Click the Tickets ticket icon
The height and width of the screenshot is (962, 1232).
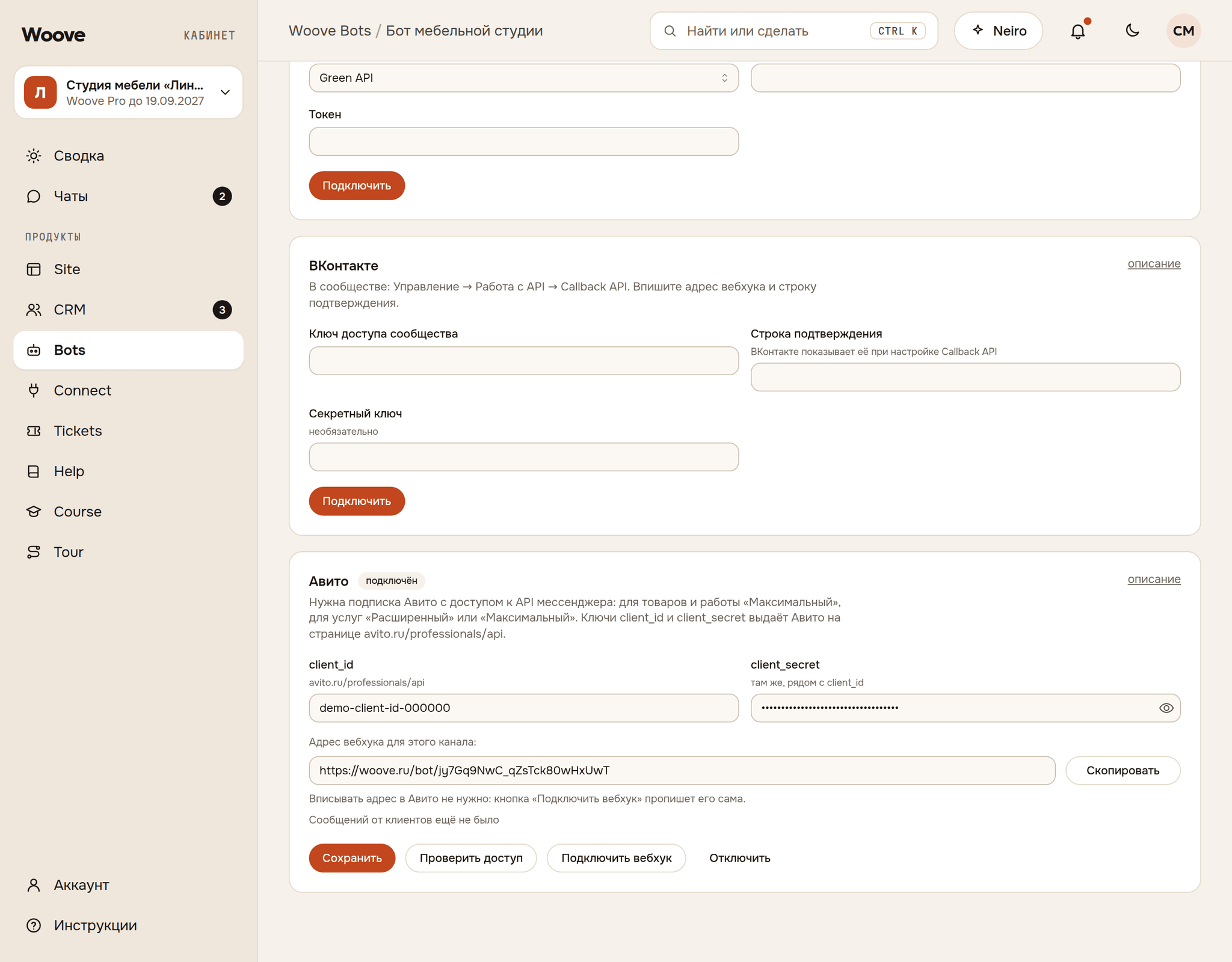(34, 430)
